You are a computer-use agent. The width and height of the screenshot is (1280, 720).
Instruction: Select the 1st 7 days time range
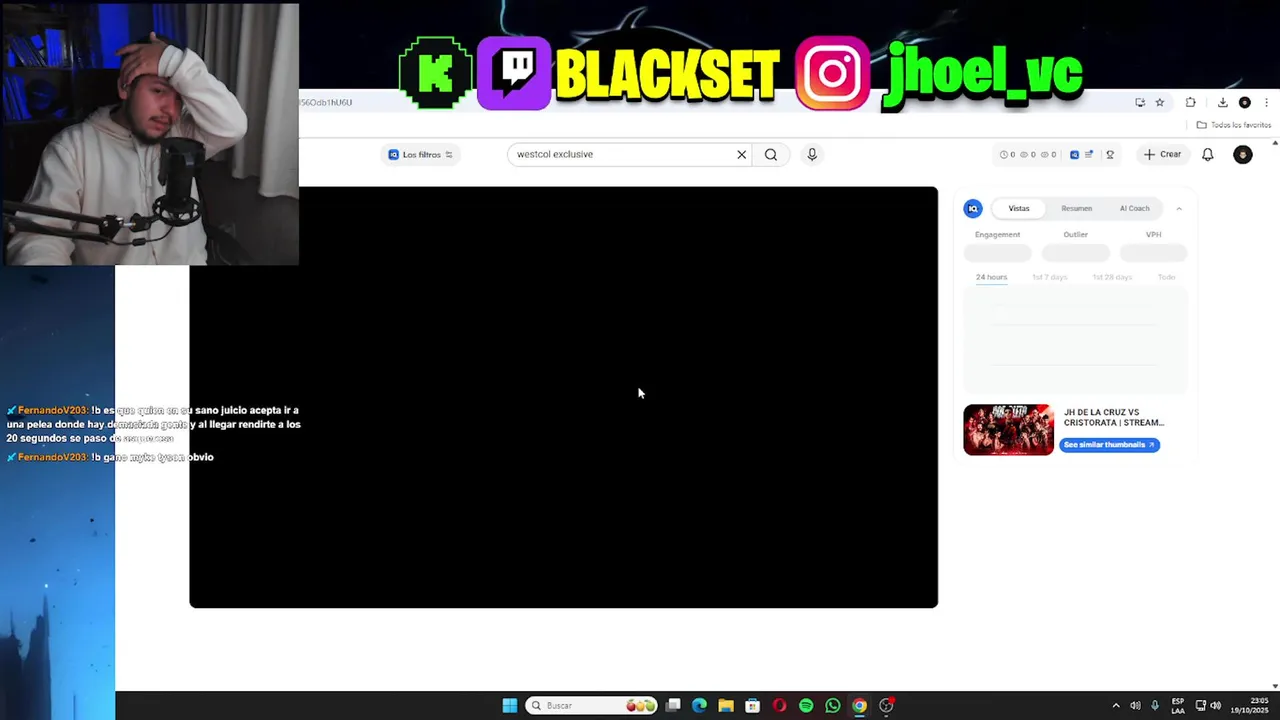(1050, 277)
